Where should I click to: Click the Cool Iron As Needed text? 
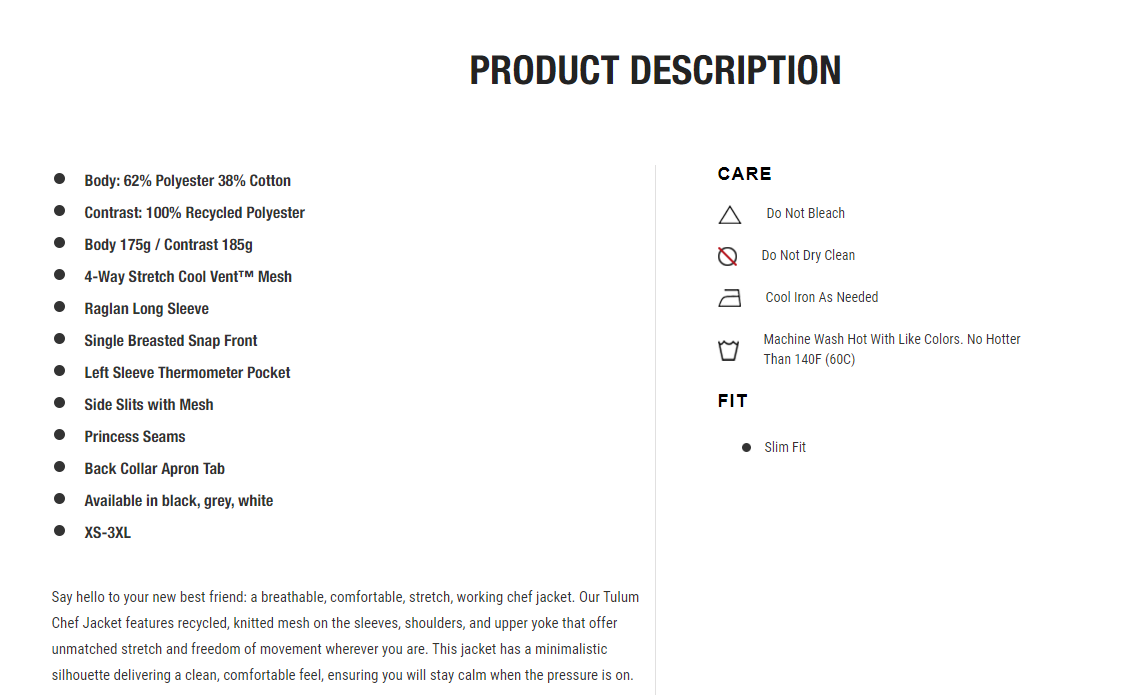coord(822,297)
